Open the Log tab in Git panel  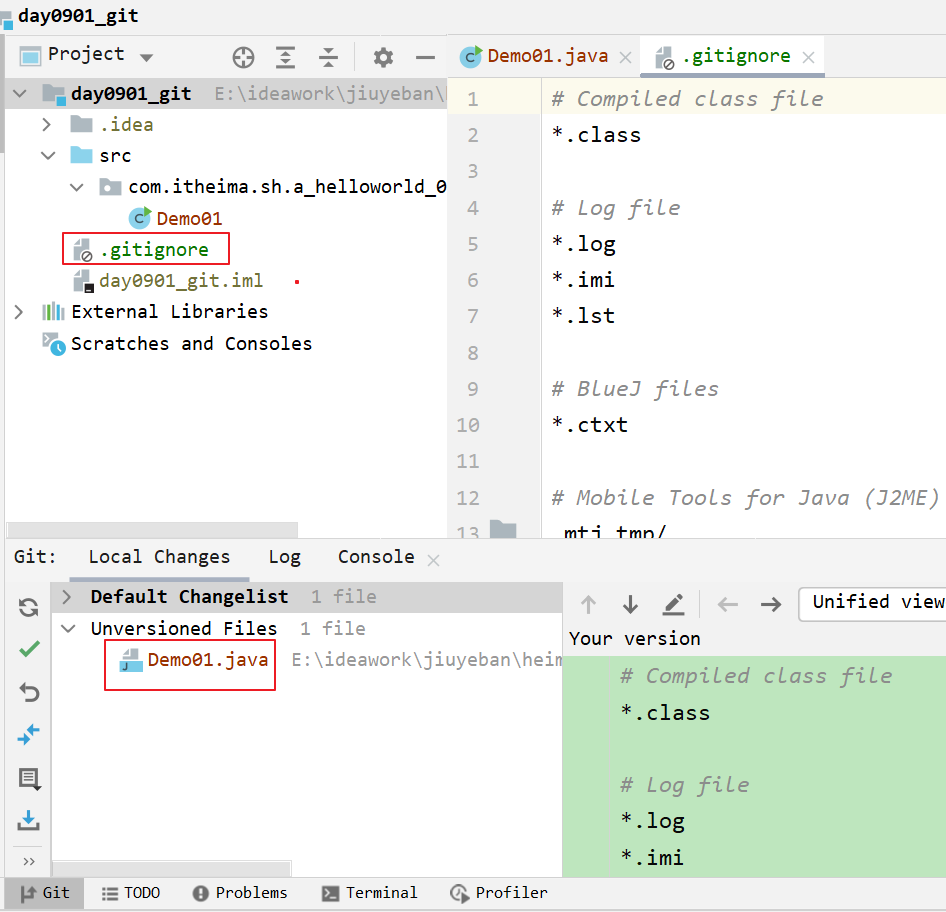[284, 557]
